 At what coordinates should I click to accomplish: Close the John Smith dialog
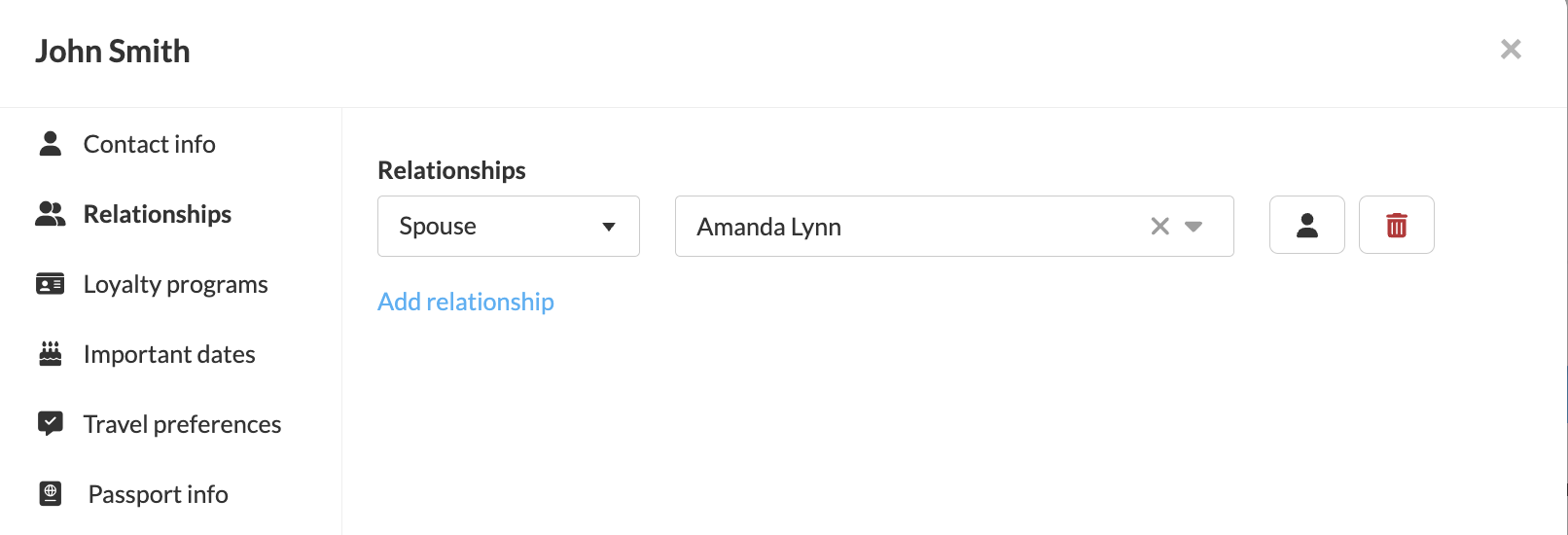coord(1511,50)
